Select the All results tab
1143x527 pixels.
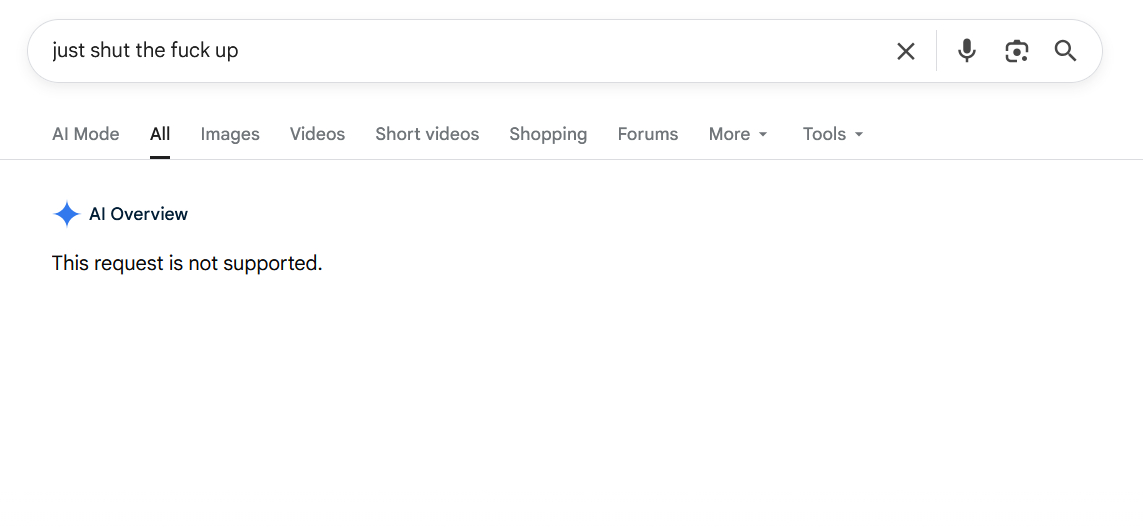[160, 134]
